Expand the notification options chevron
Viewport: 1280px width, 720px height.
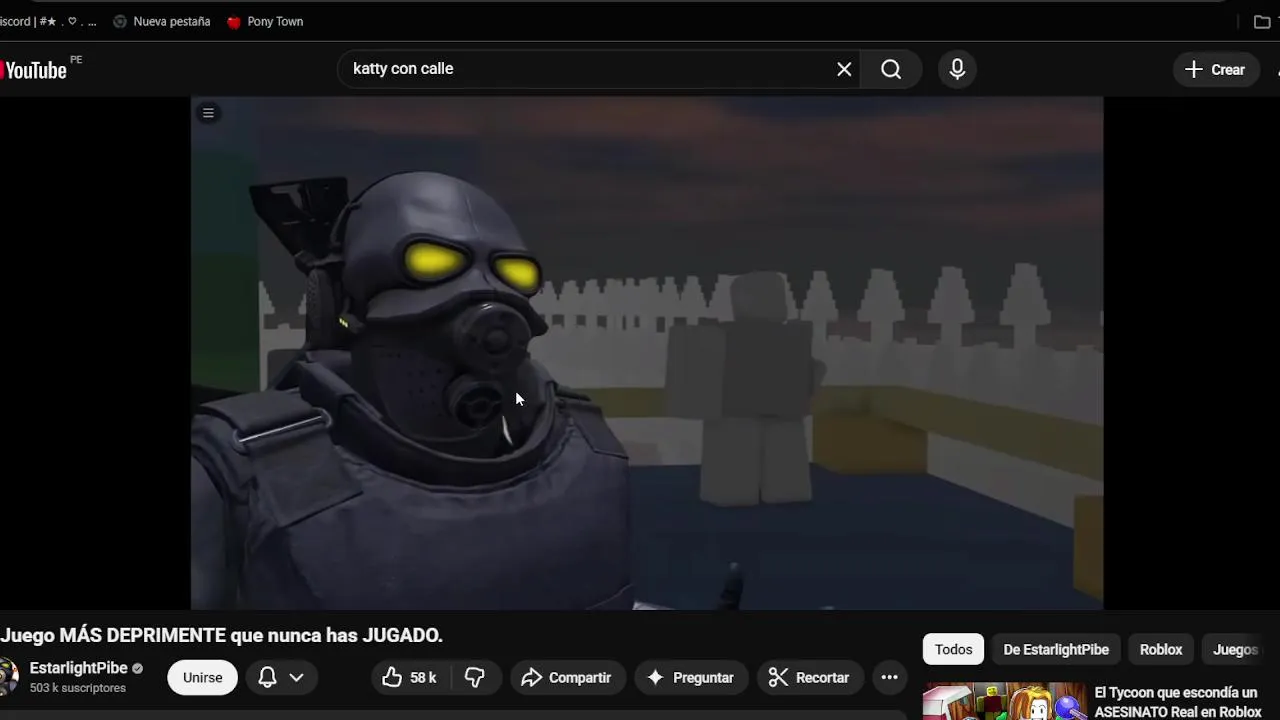297,677
